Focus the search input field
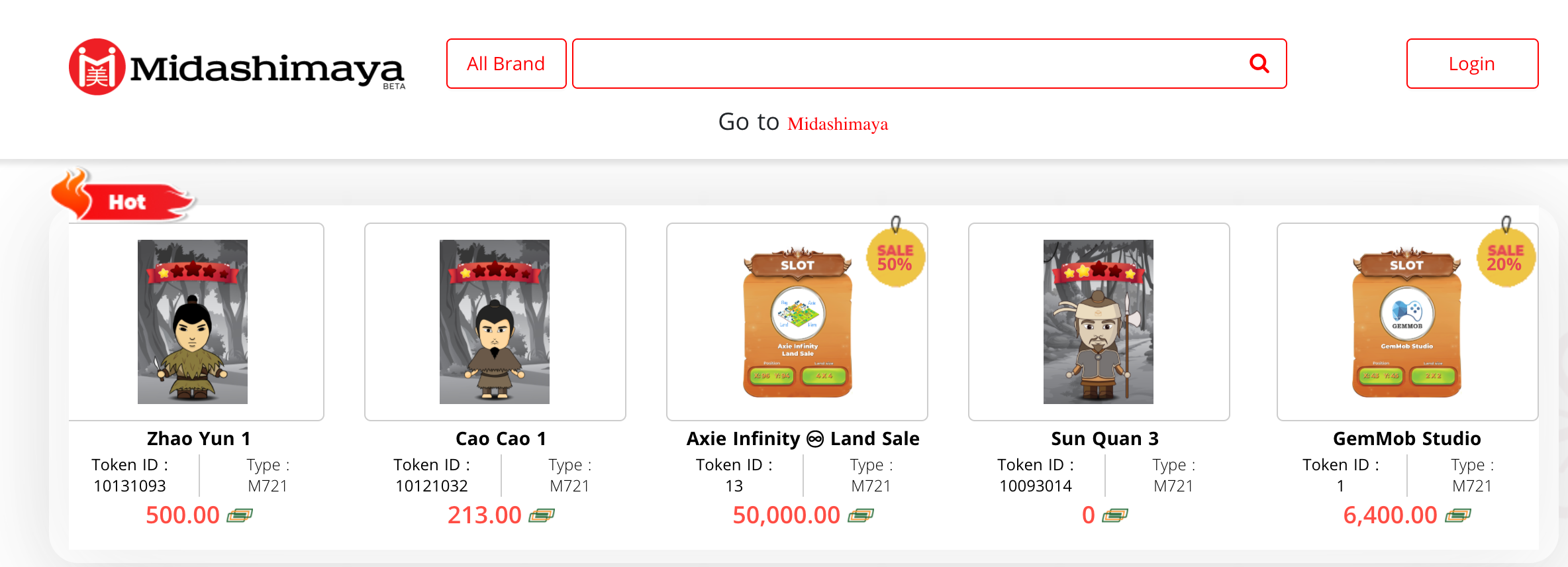This screenshot has width=1568, height=567. click(x=907, y=64)
